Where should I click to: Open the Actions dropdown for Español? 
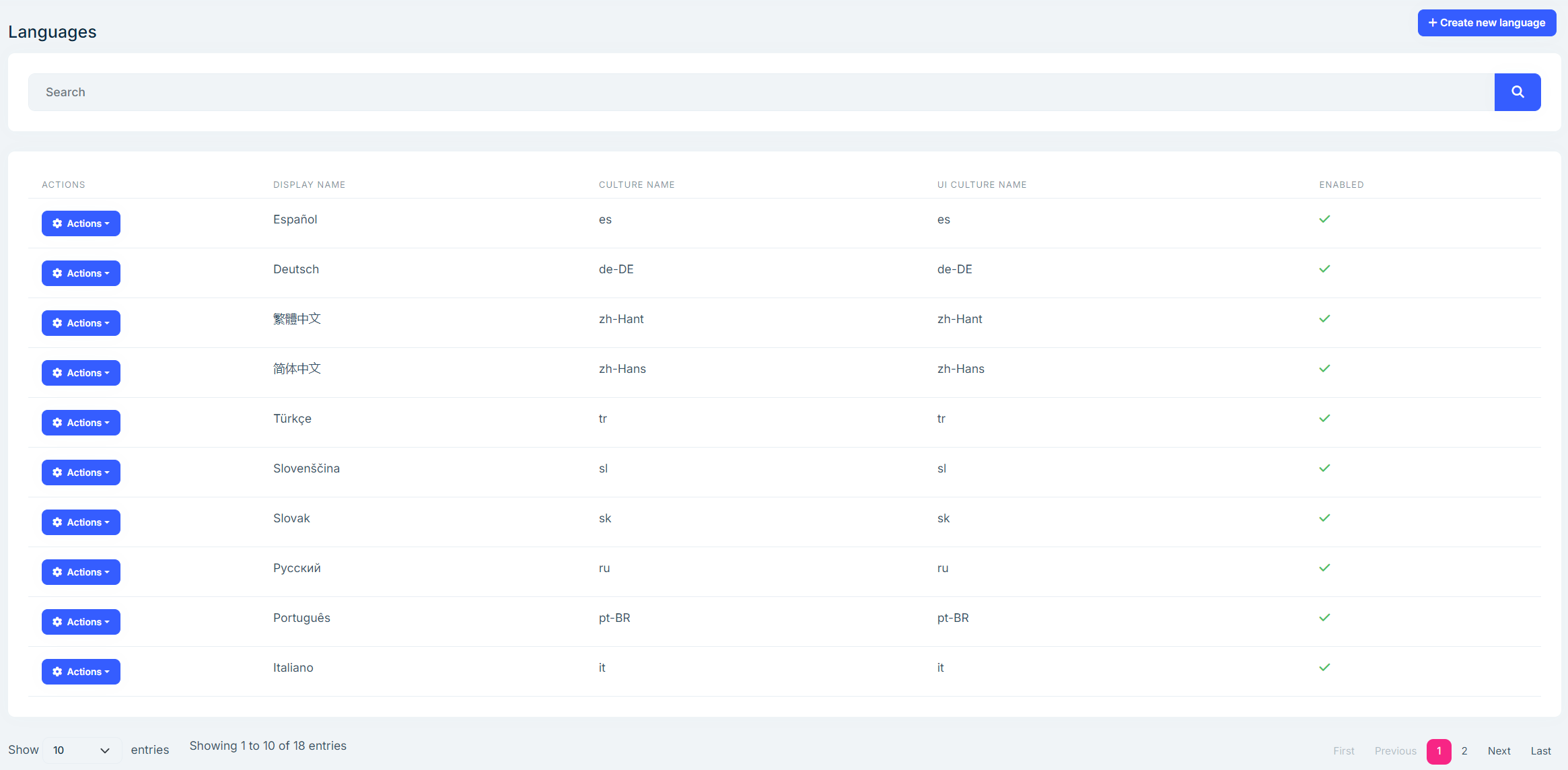pyautogui.click(x=81, y=223)
